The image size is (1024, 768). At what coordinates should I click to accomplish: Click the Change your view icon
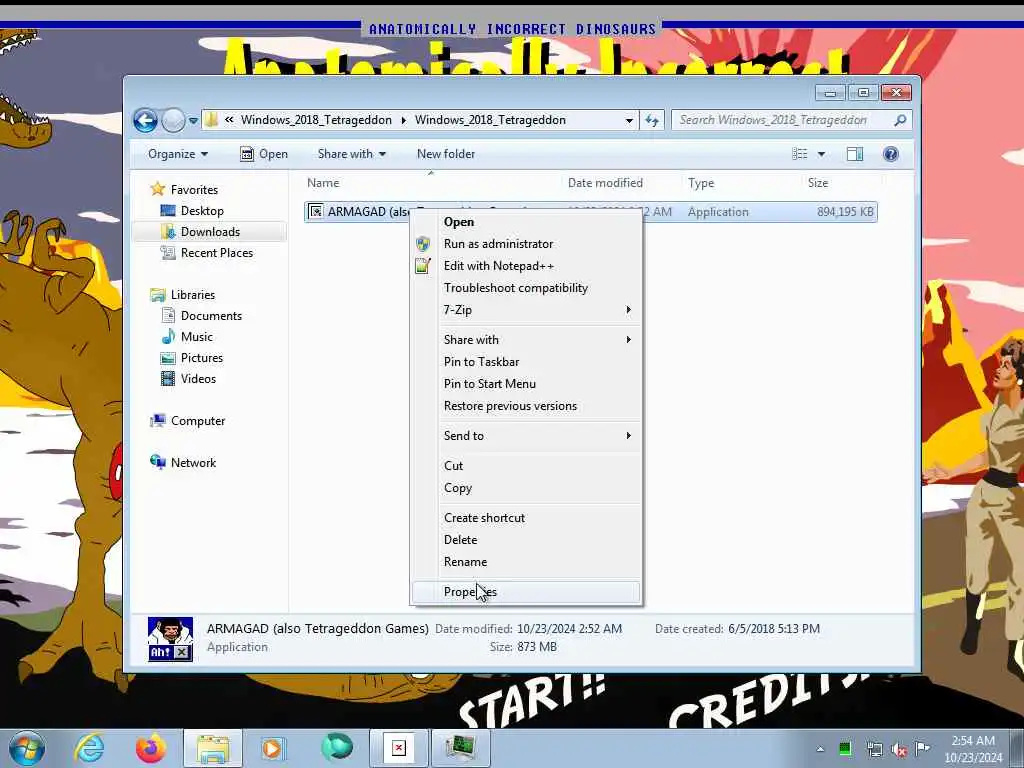click(x=799, y=154)
